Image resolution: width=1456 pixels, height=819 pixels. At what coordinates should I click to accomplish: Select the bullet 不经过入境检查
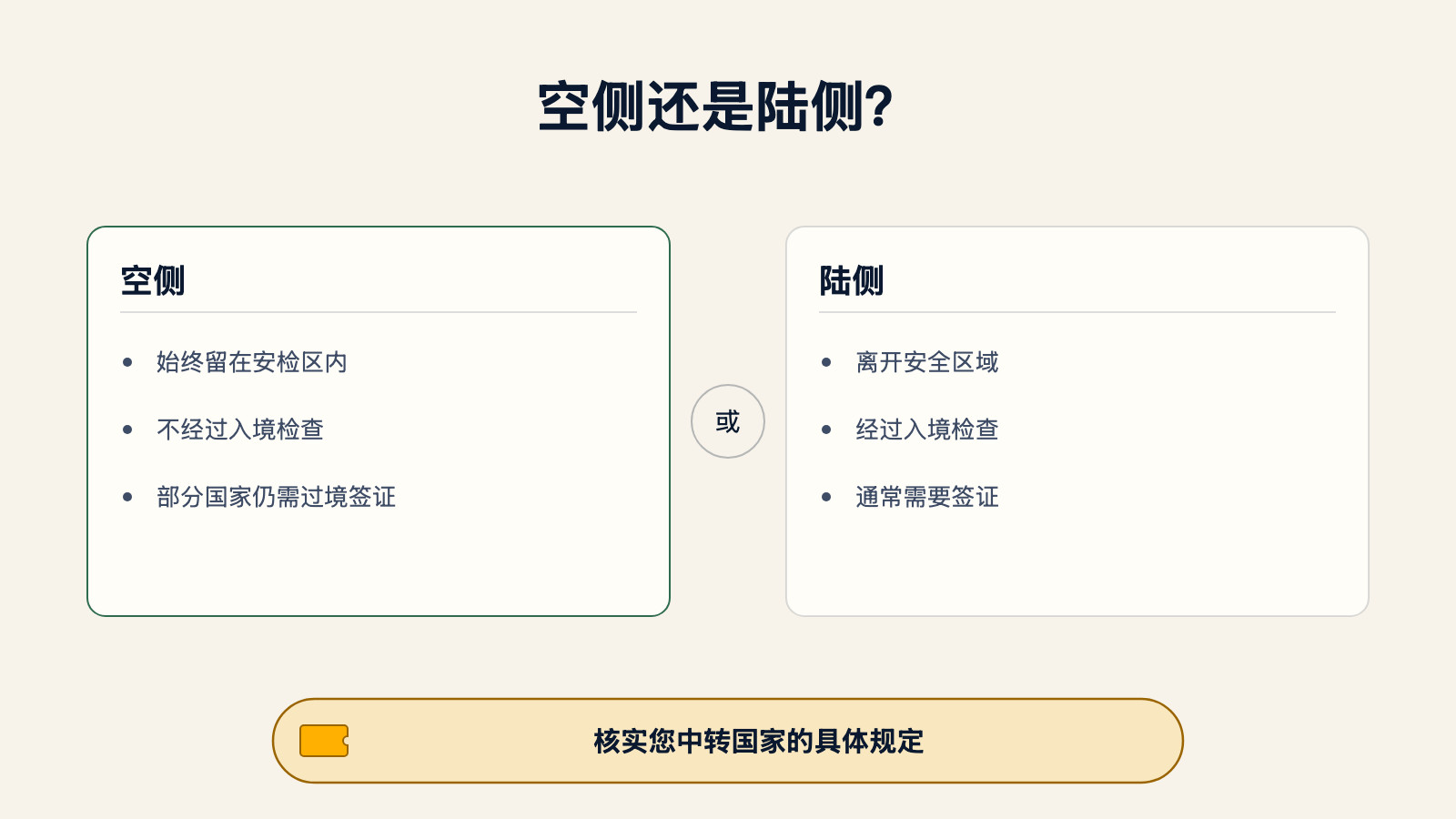tap(240, 430)
